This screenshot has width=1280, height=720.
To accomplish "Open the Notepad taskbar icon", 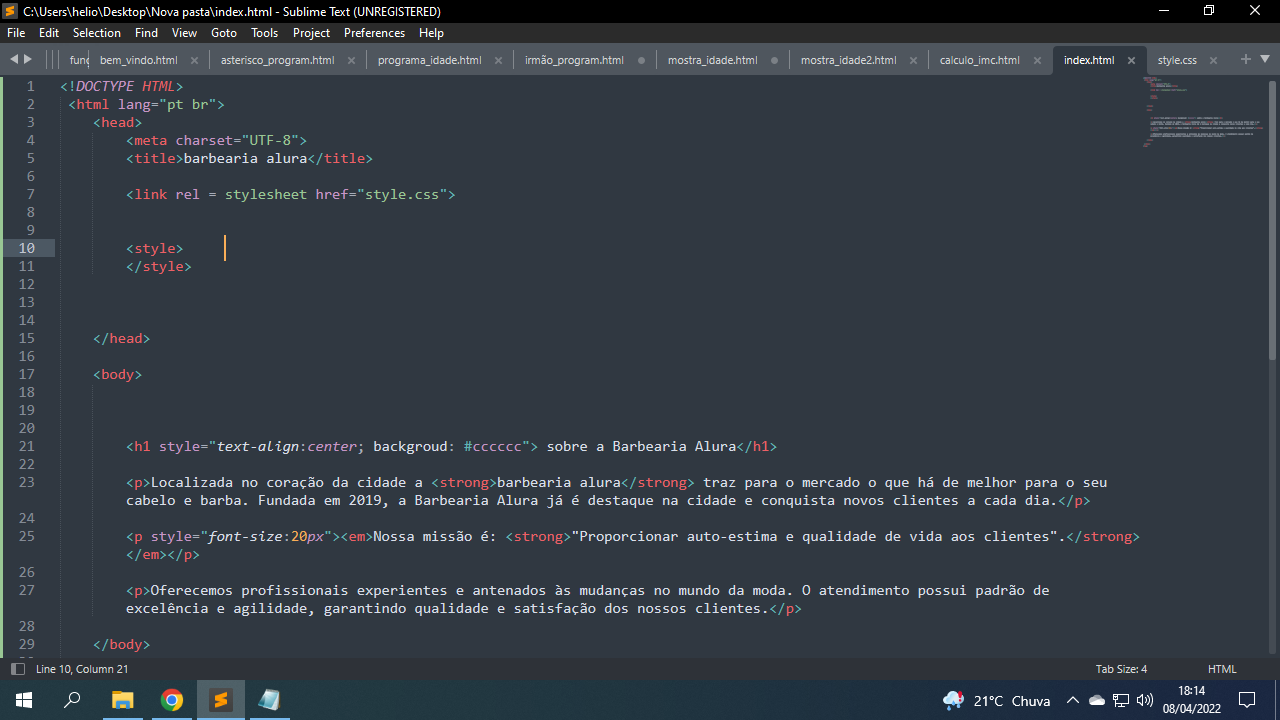I will coord(269,700).
